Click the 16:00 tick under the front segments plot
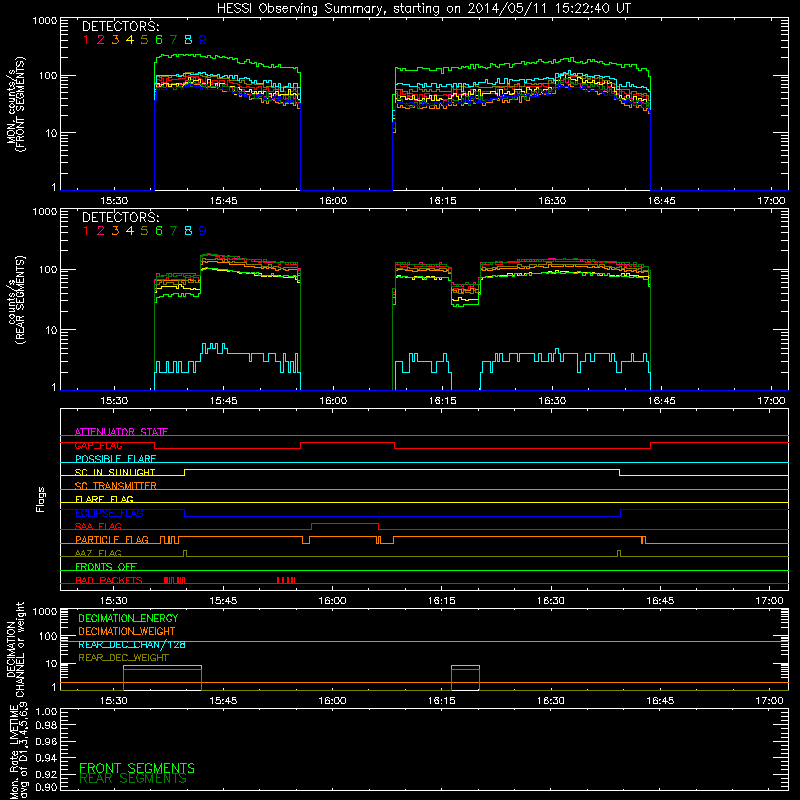This screenshot has width=800, height=800. click(333, 201)
